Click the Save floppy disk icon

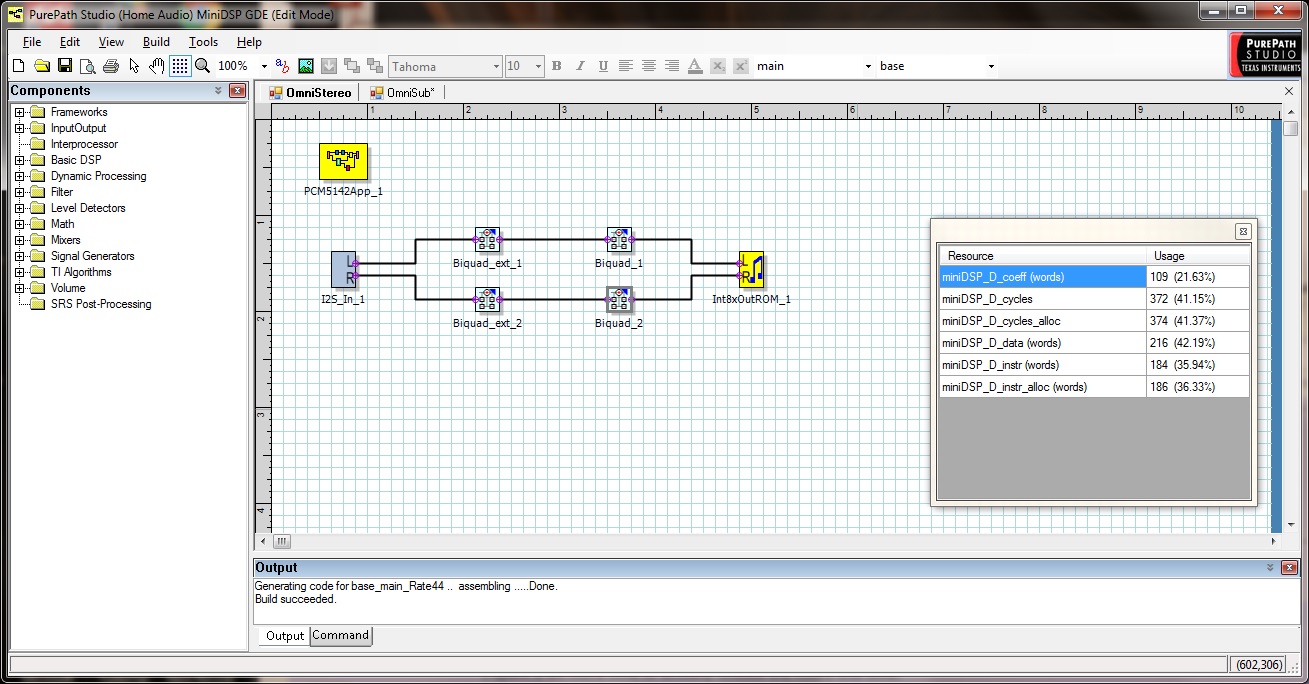pyautogui.click(x=64, y=66)
